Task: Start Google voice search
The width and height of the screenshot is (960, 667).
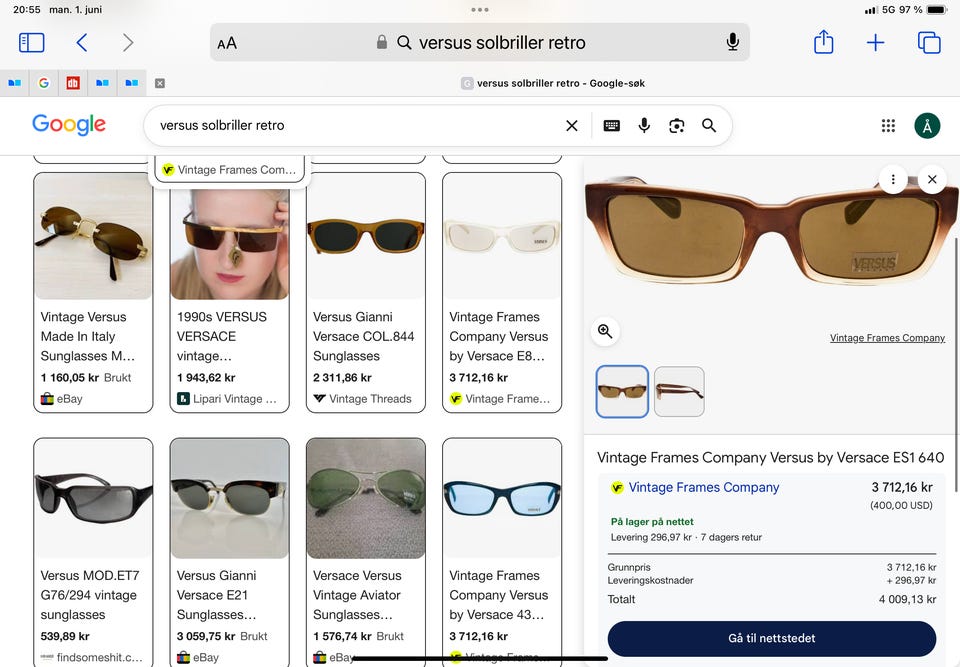Action: (644, 126)
